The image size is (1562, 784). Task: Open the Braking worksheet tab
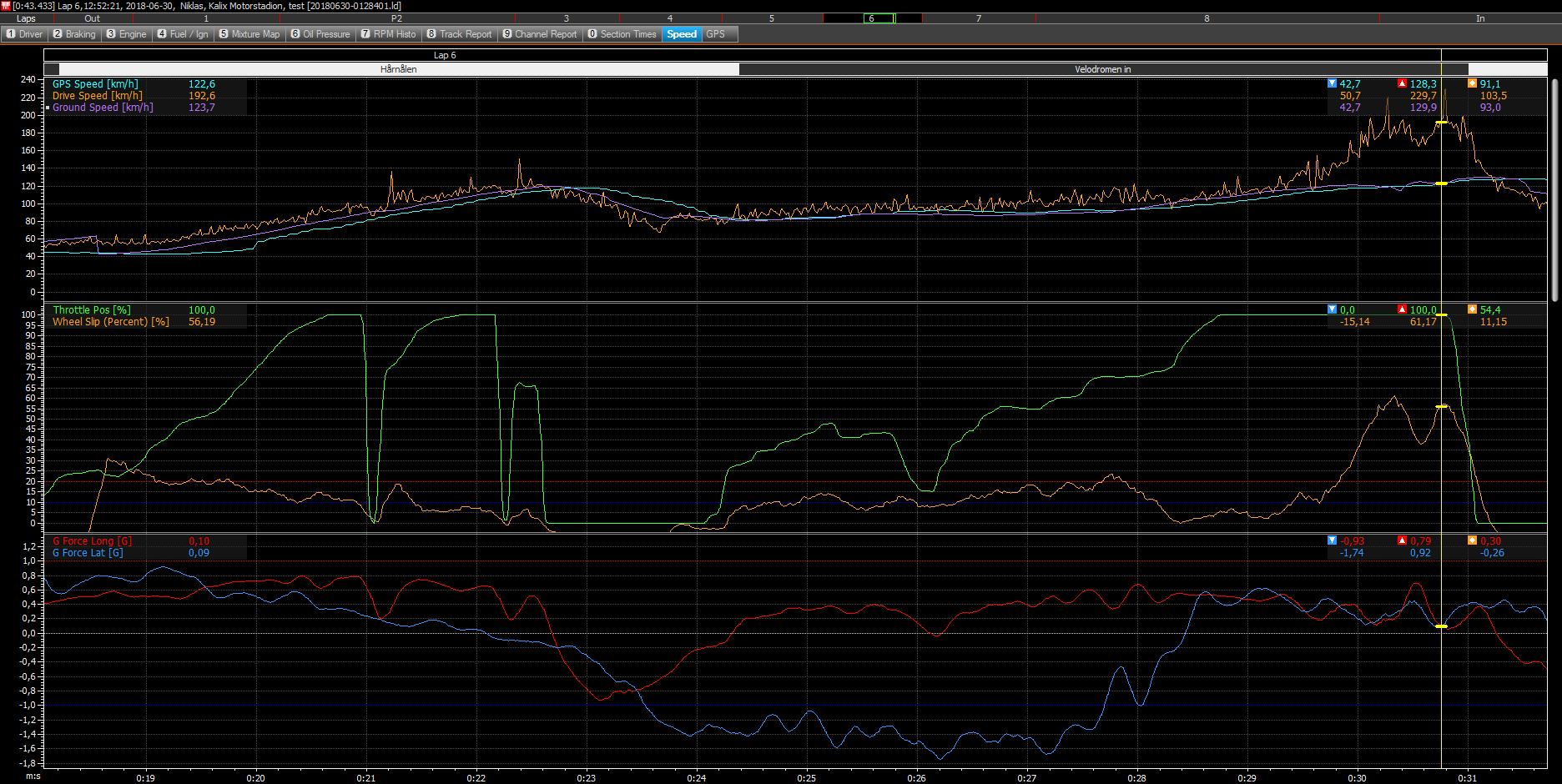click(74, 34)
